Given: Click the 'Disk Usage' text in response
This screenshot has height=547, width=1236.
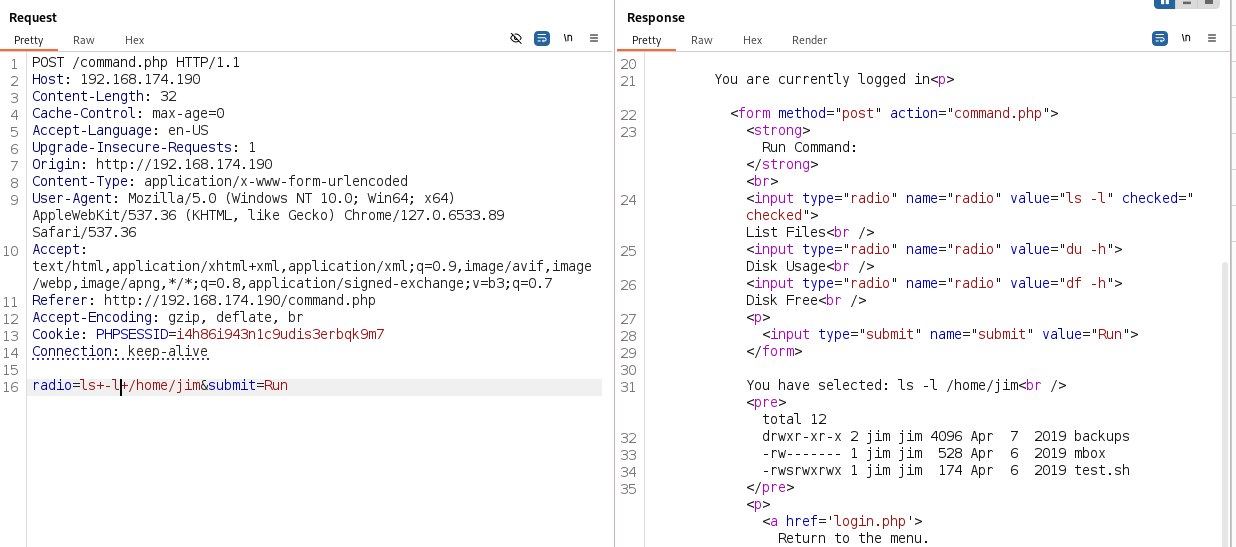Looking at the screenshot, I should click(x=786, y=266).
